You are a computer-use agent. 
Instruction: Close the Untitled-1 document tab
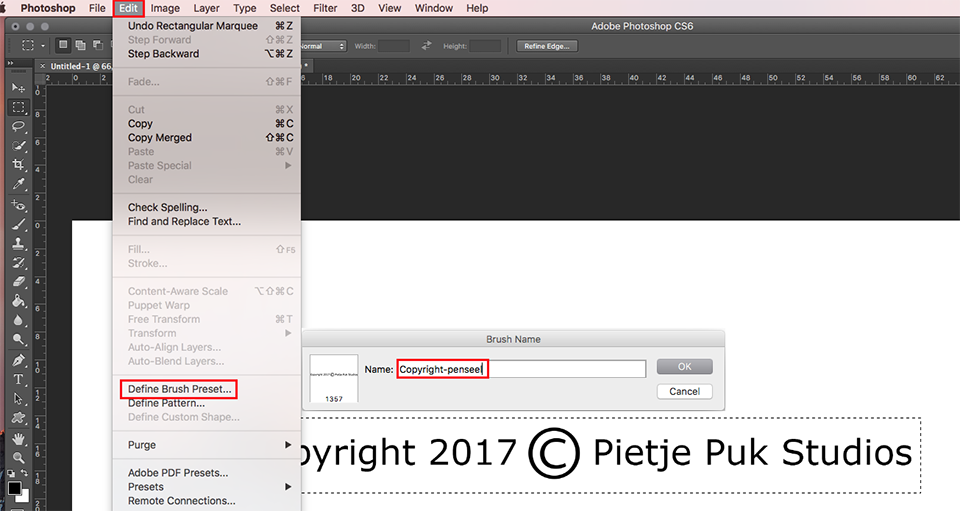42,66
